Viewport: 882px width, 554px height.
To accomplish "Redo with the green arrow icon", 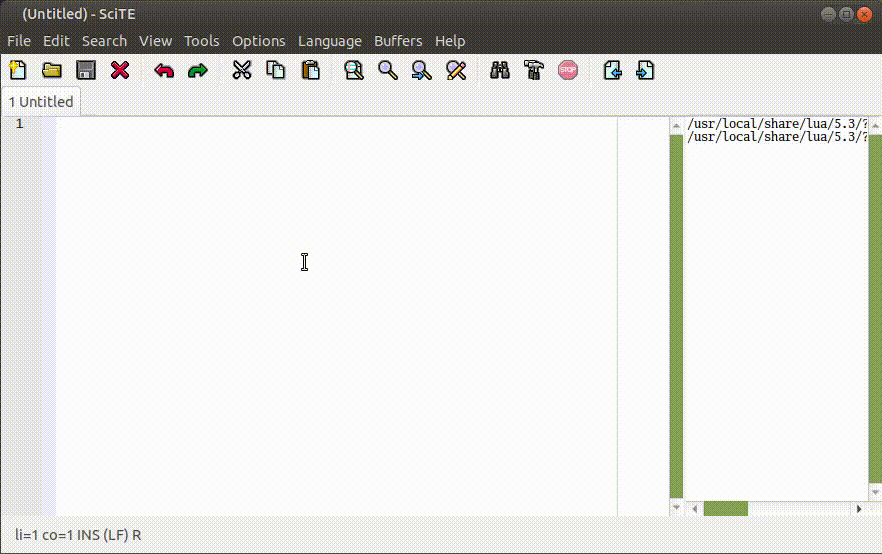I will point(197,71).
